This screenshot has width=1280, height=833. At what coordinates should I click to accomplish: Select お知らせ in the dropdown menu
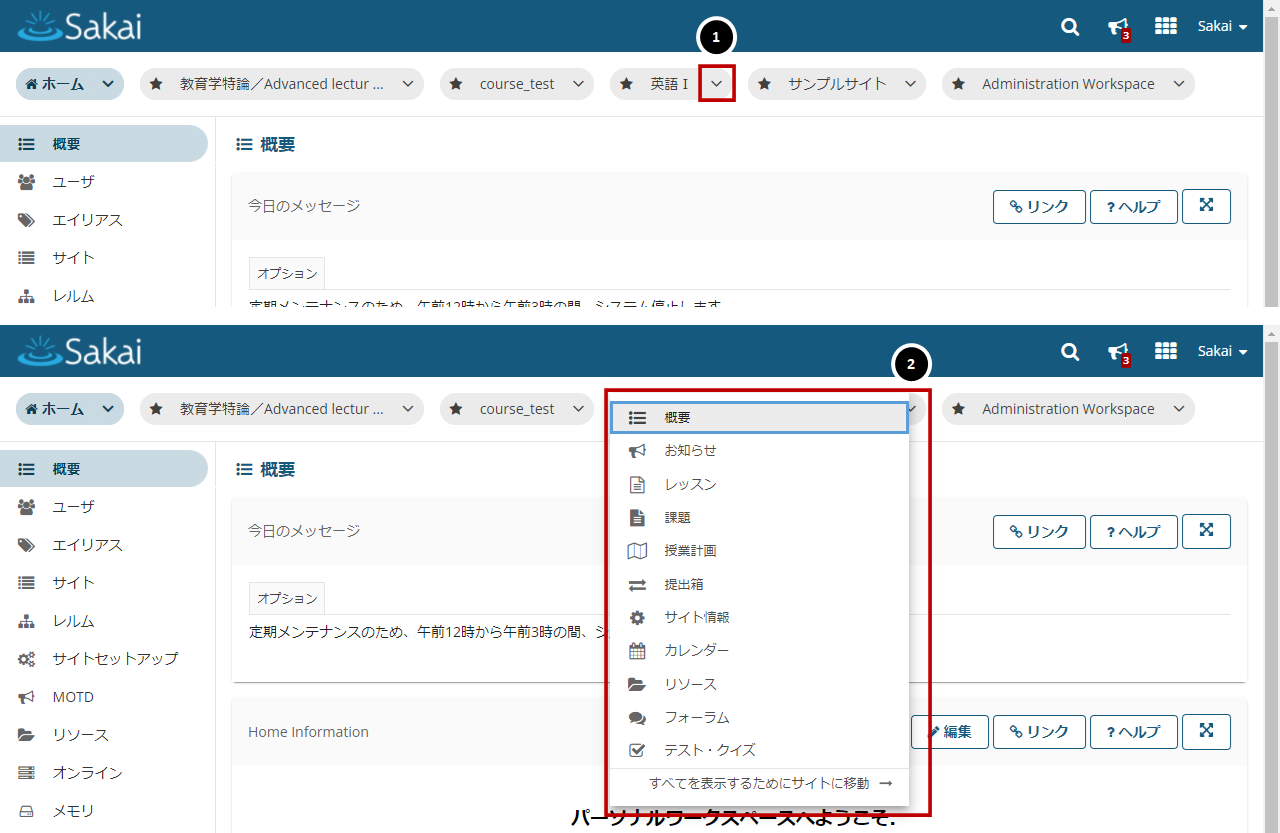tap(759, 451)
